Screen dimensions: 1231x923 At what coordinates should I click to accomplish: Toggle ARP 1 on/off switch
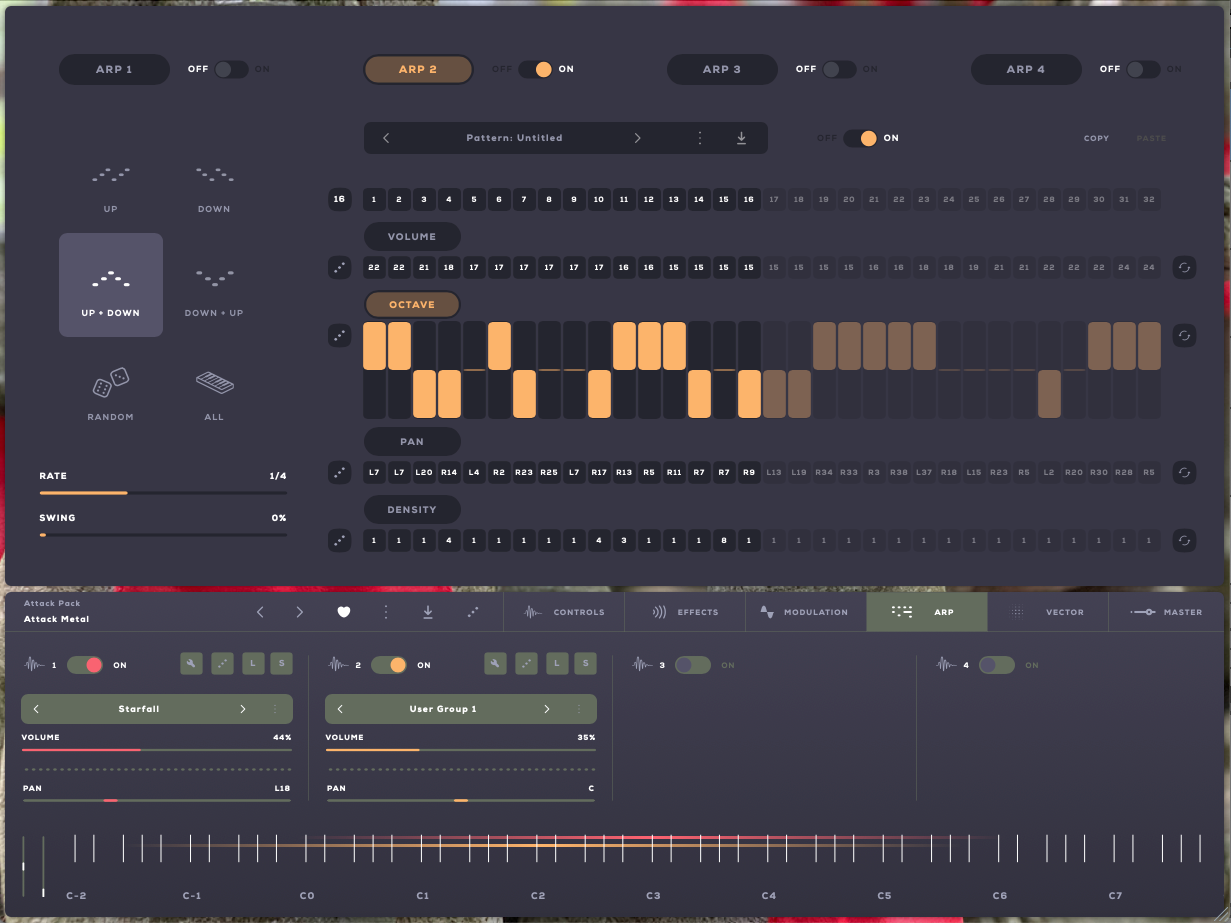point(231,69)
